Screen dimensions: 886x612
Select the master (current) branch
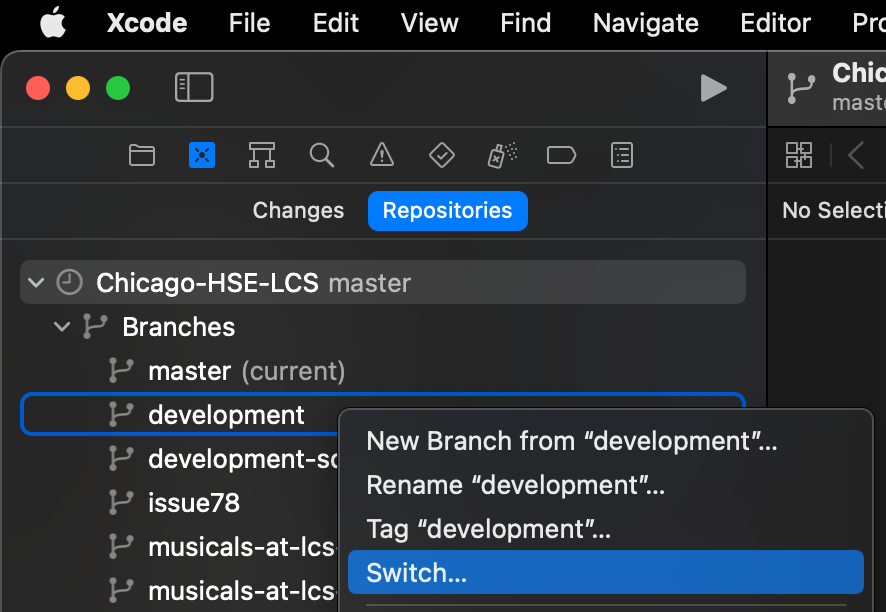coord(246,371)
